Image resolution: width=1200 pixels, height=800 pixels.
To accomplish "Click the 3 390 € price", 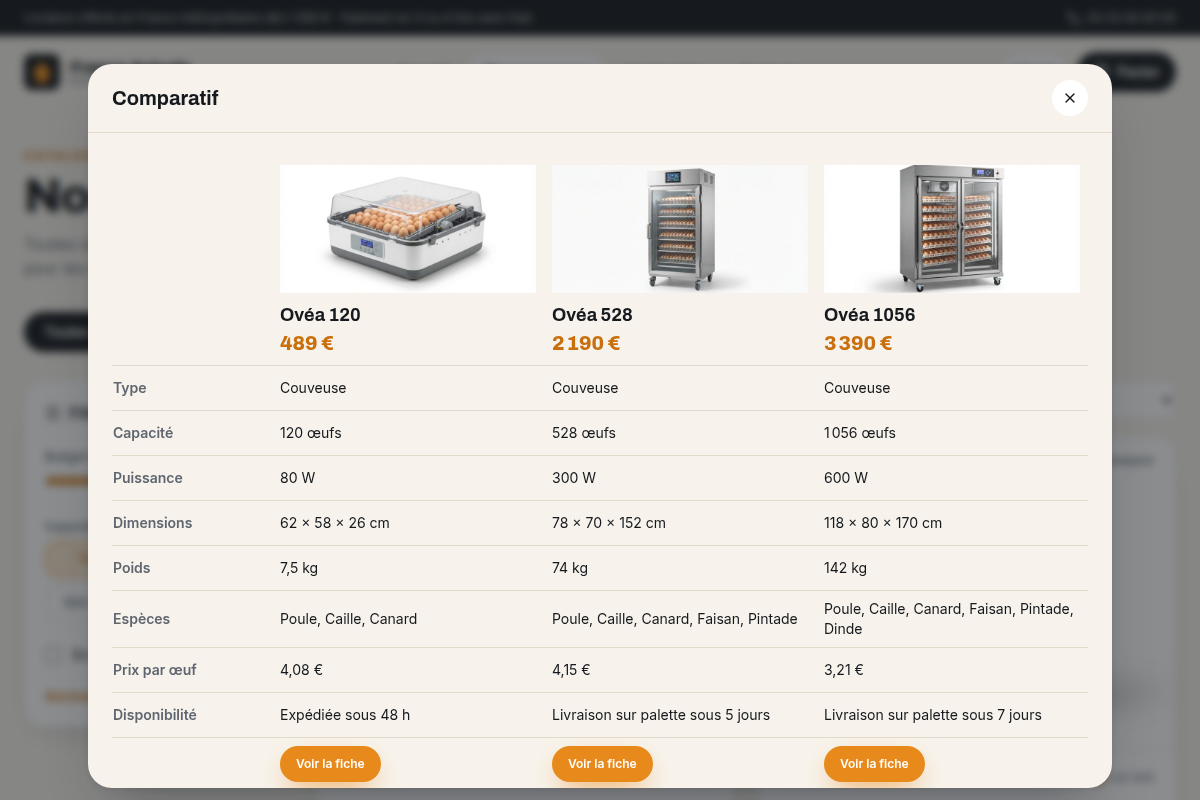I will [858, 343].
